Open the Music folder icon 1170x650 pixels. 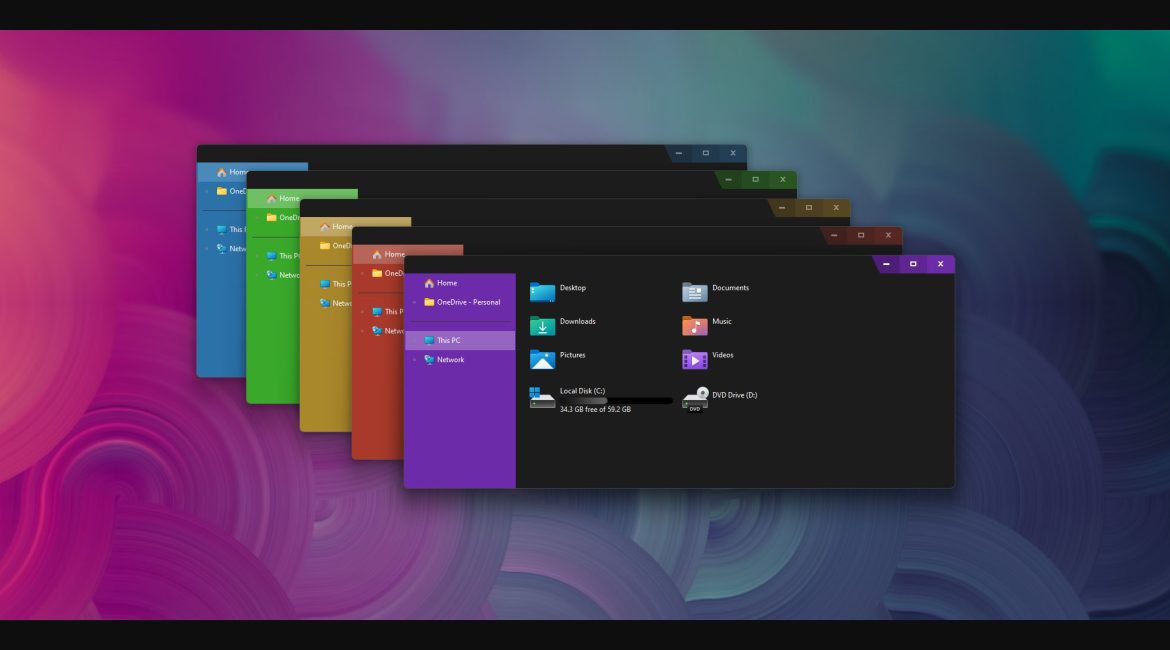click(694, 326)
